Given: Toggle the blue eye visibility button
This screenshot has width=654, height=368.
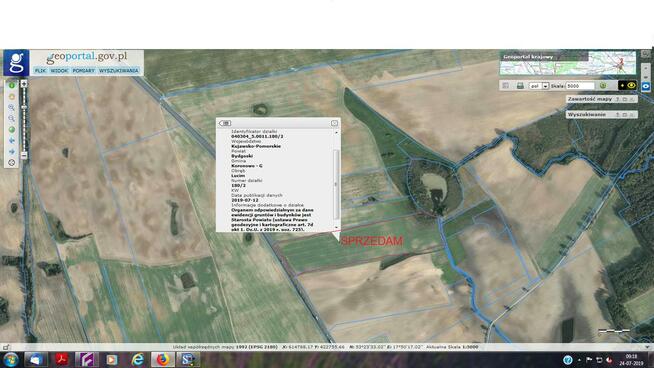Looking at the screenshot, I should (x=646, y=86).
